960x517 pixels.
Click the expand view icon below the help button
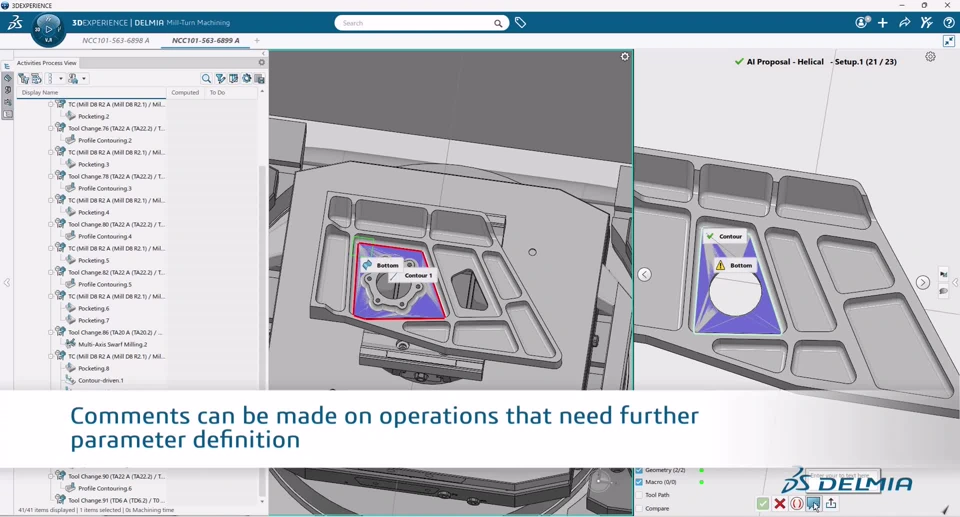click(948, 41)
